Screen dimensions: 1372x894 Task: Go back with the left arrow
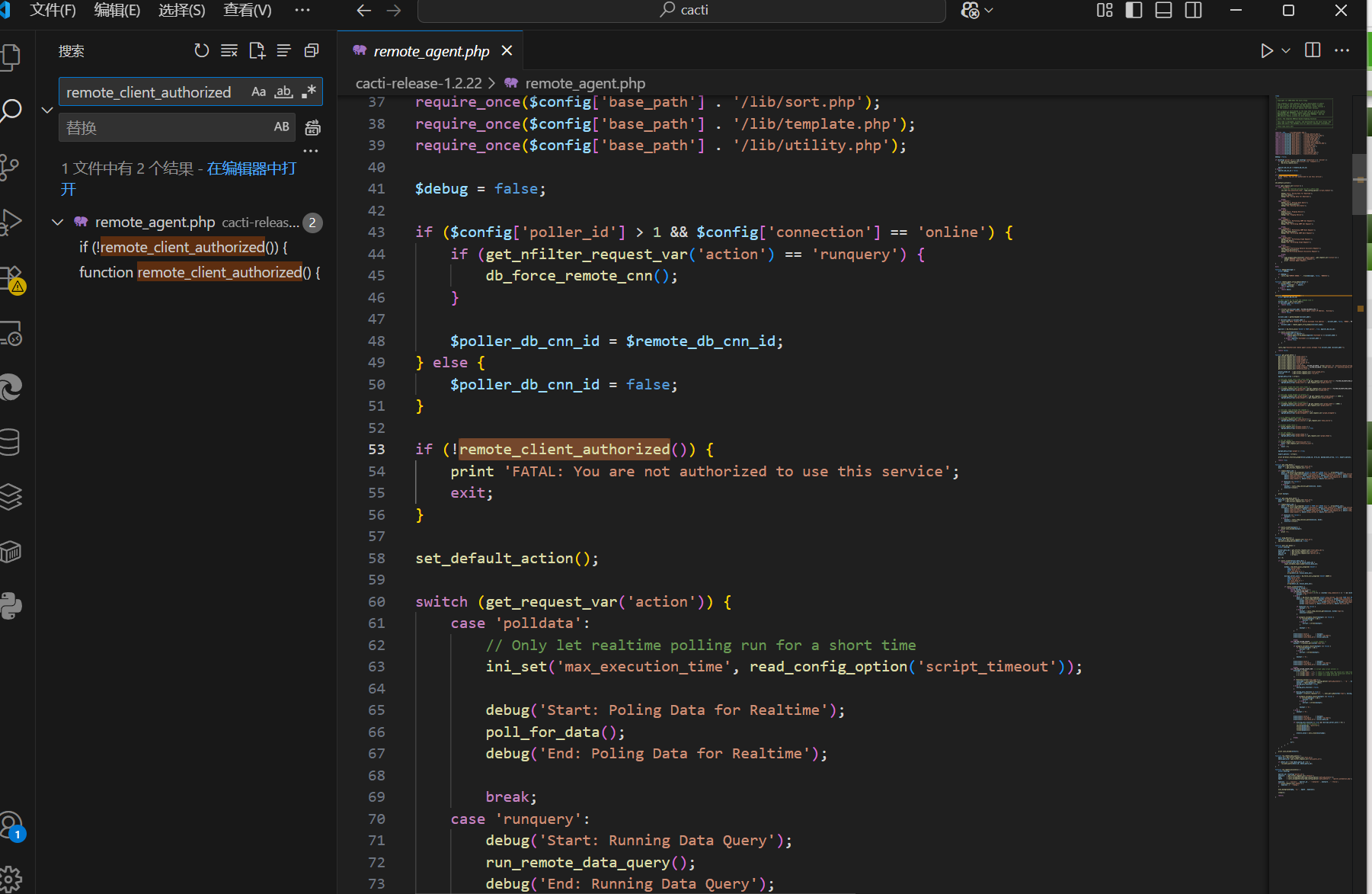[364, 10]
